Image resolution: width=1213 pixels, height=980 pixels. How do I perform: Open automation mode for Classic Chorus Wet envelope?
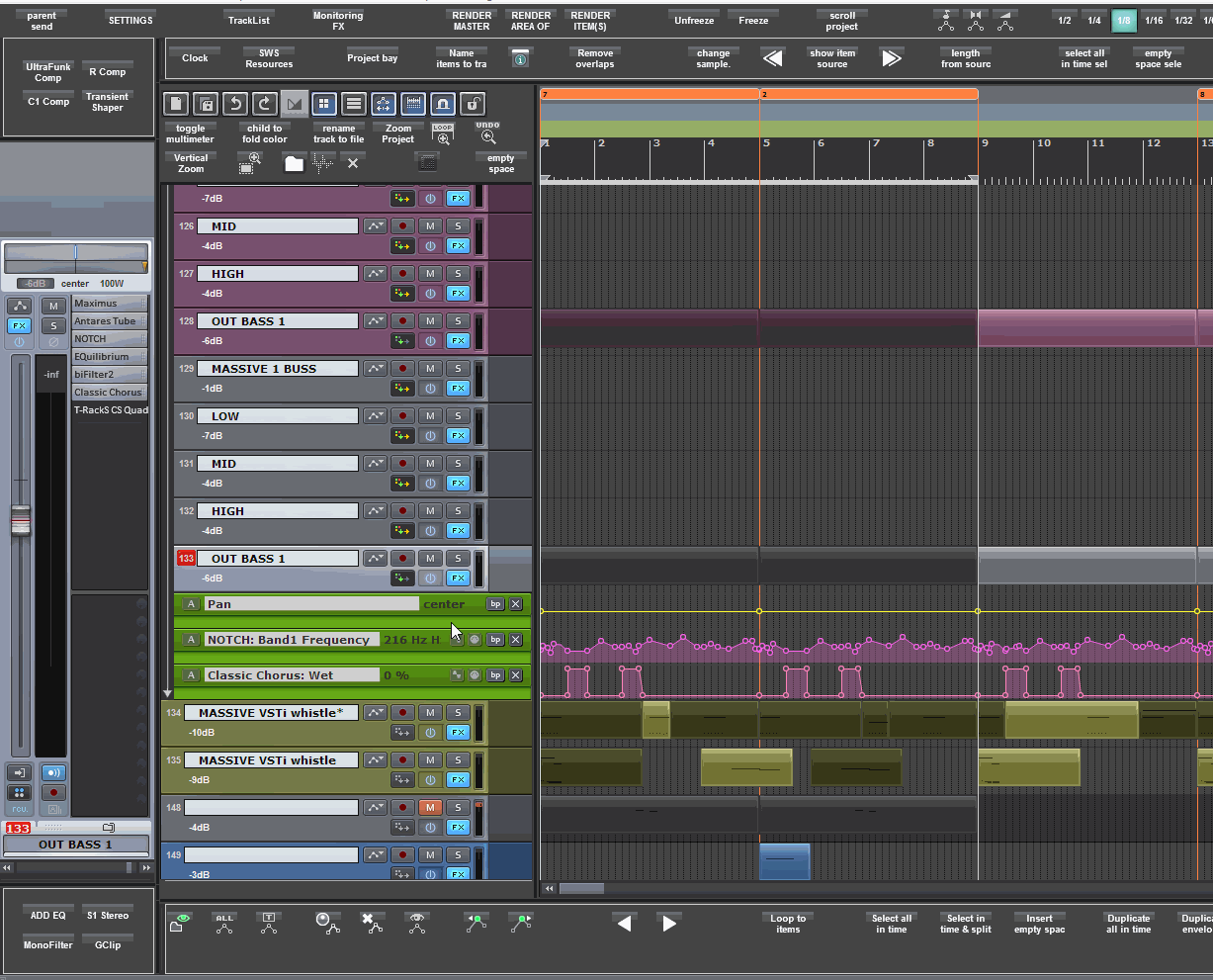pos(192,675)
